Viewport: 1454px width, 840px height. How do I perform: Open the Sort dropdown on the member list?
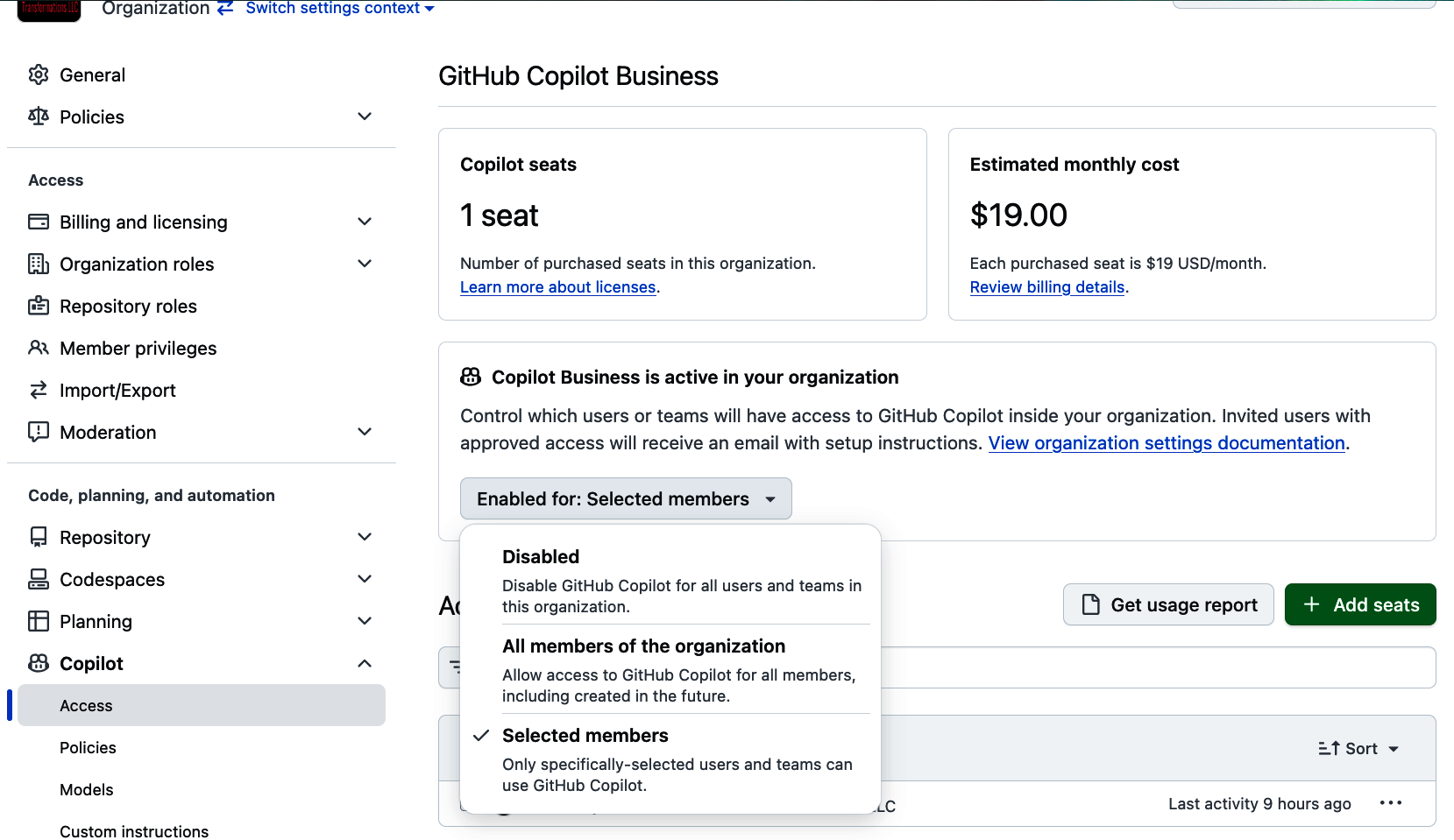1356,748
